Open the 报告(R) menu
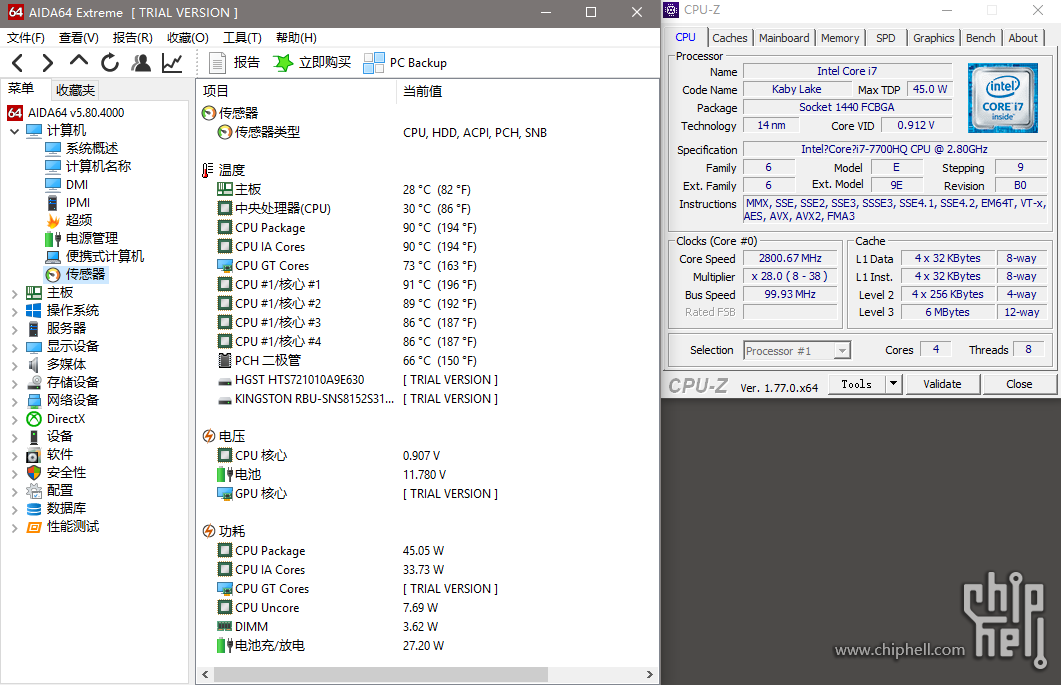This screenshot has height=685, width=1061. (x=133, y=38)
